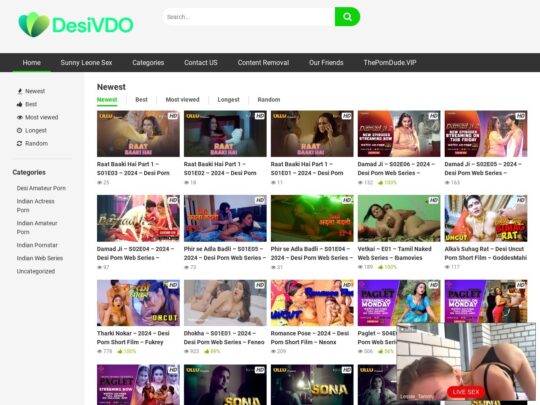The height and width of the screenshot is (405, 540).
Task: Click the Newest rocket icon in sidebar
Action: 20,91
